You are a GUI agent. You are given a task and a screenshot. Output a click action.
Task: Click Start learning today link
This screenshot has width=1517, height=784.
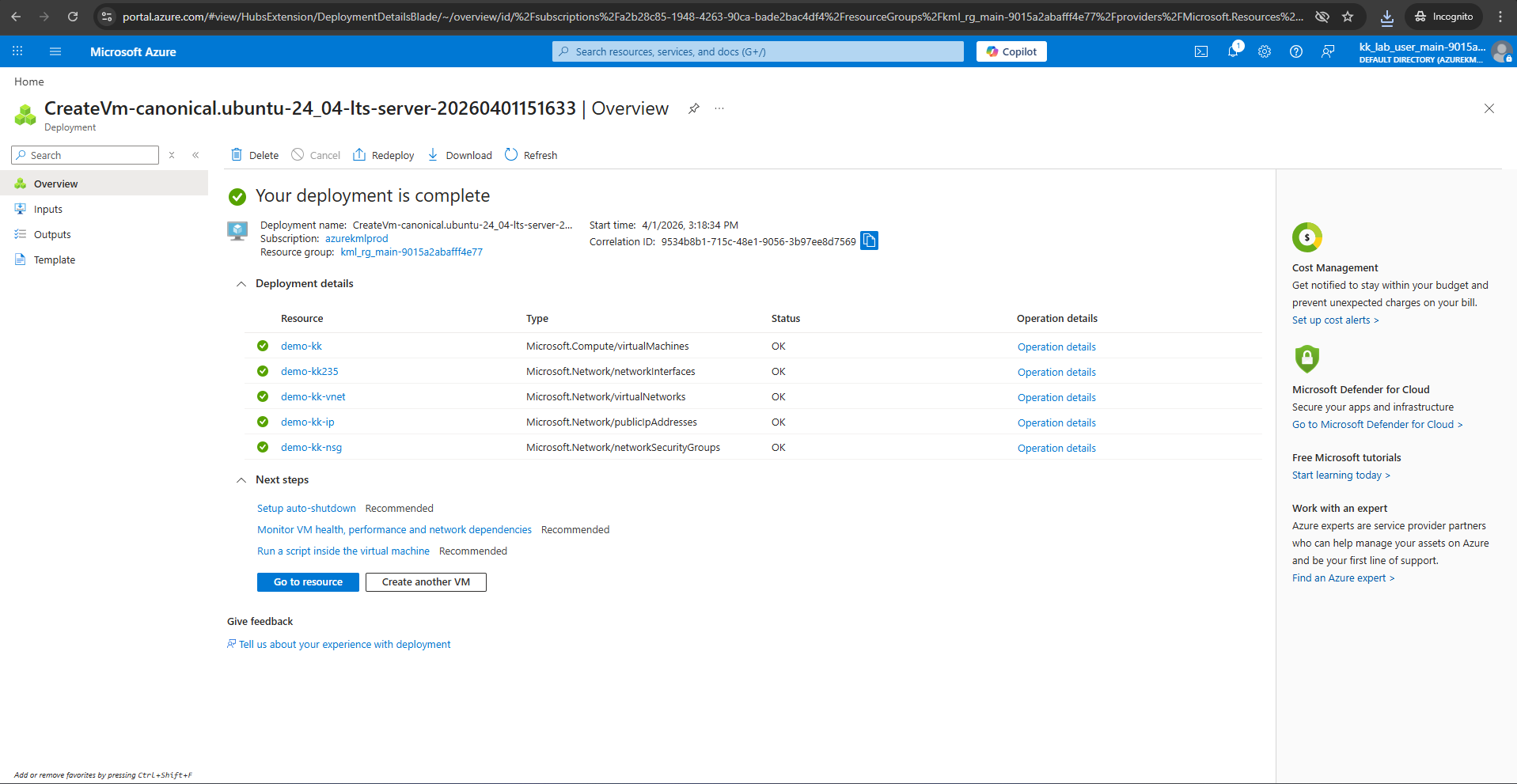1341,475
